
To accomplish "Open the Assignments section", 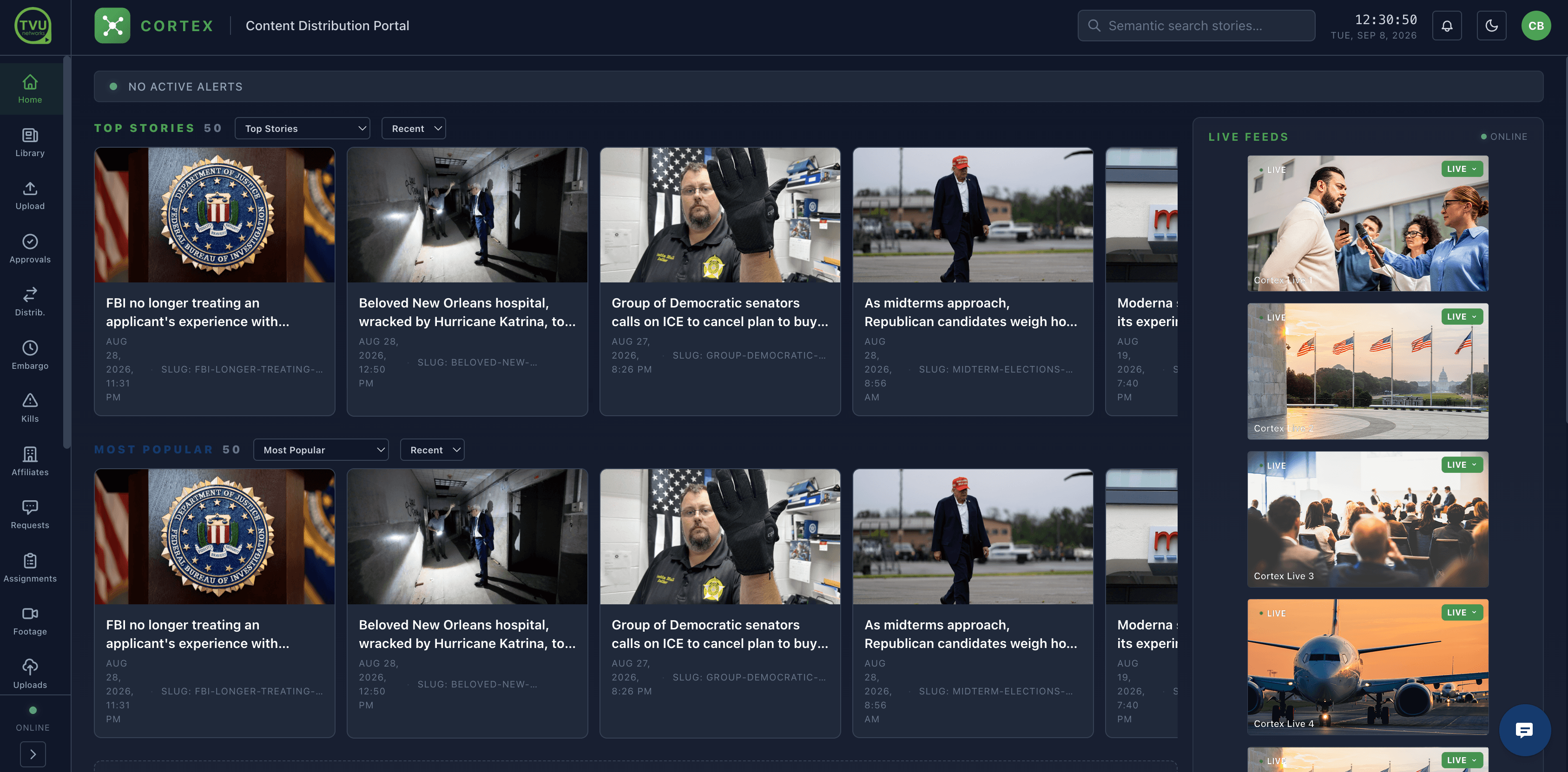I will (30, 568).
